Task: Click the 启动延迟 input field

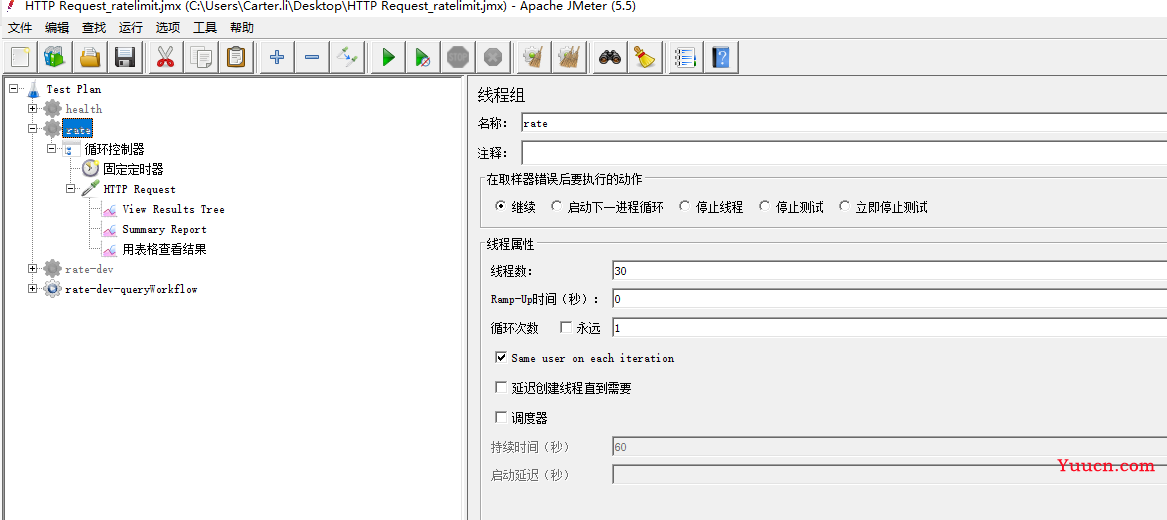Action: [889, 475]
